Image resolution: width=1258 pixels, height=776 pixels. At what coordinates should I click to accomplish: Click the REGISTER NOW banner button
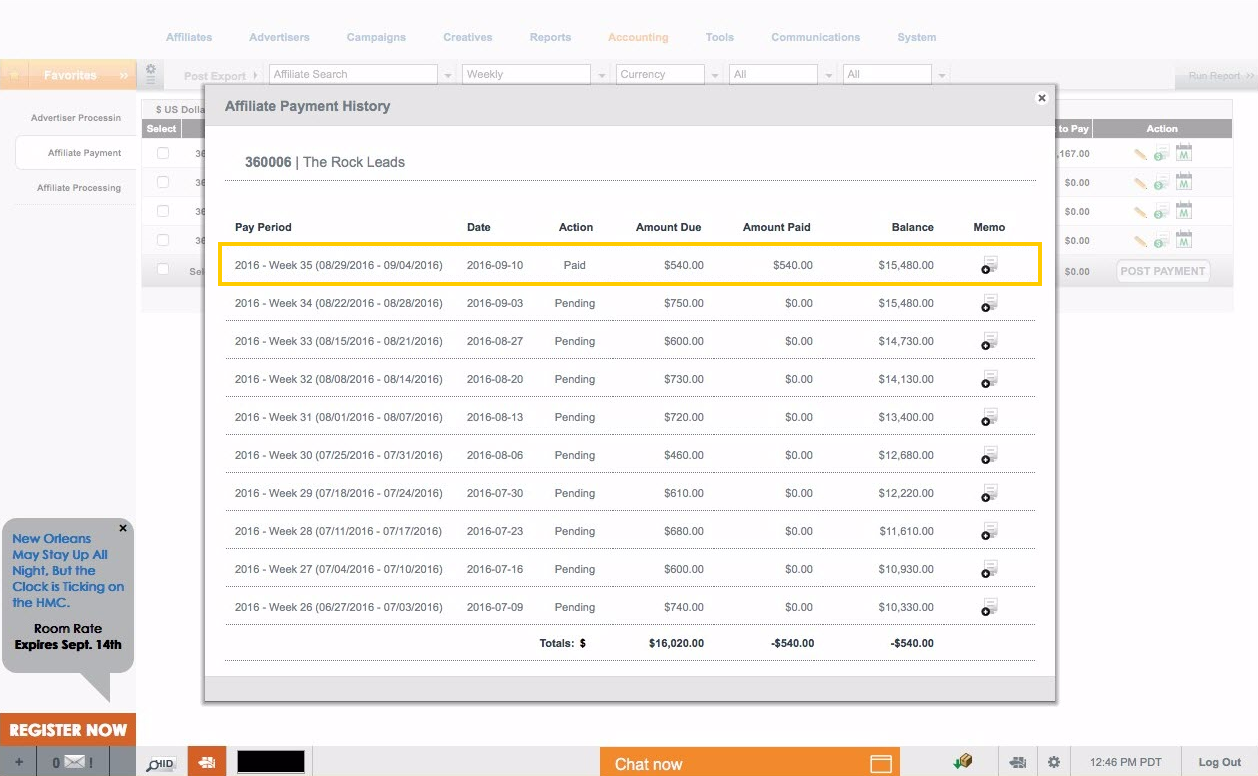point(68,730)
